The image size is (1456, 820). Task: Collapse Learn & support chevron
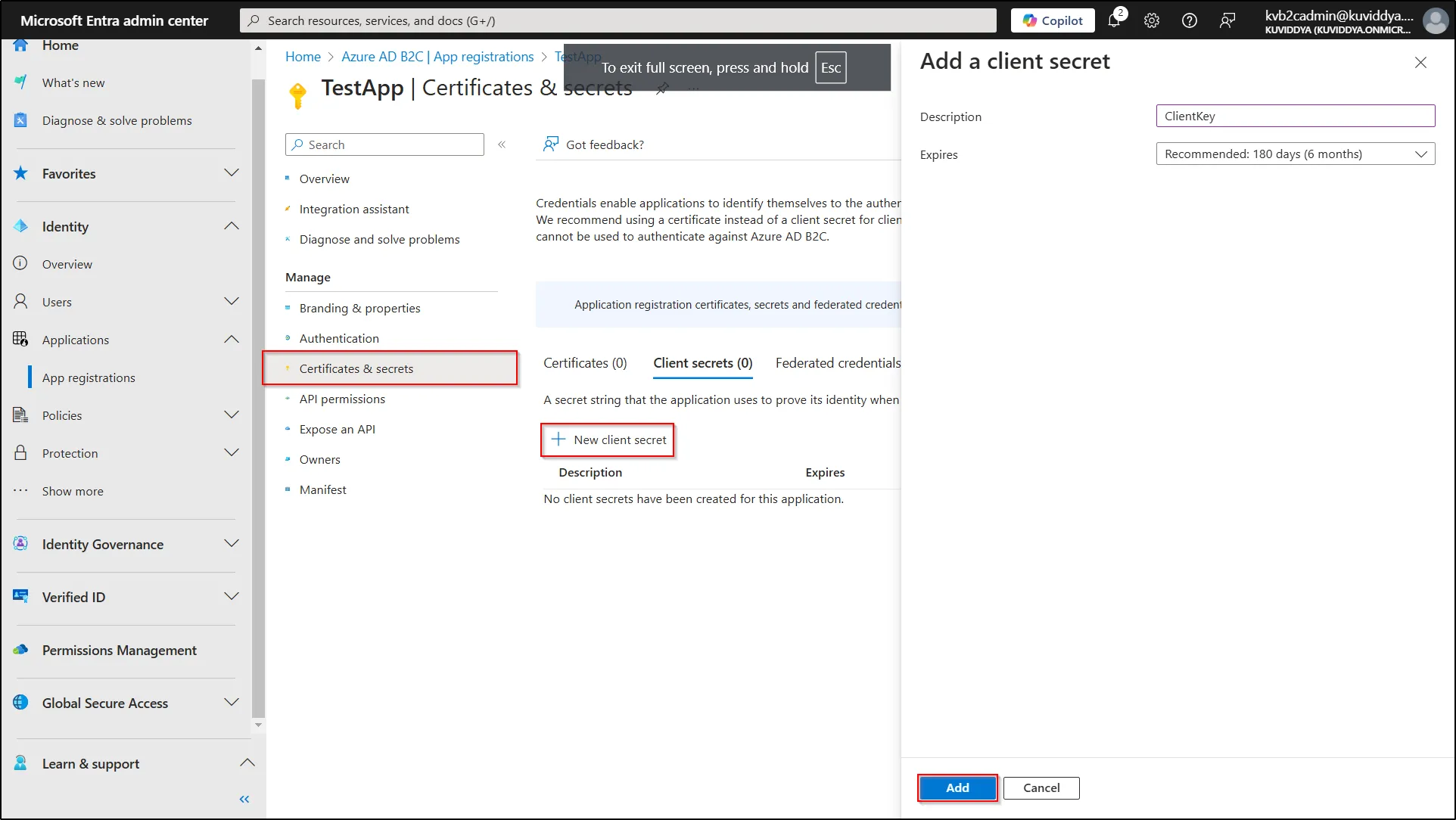[x=247, y=763]
